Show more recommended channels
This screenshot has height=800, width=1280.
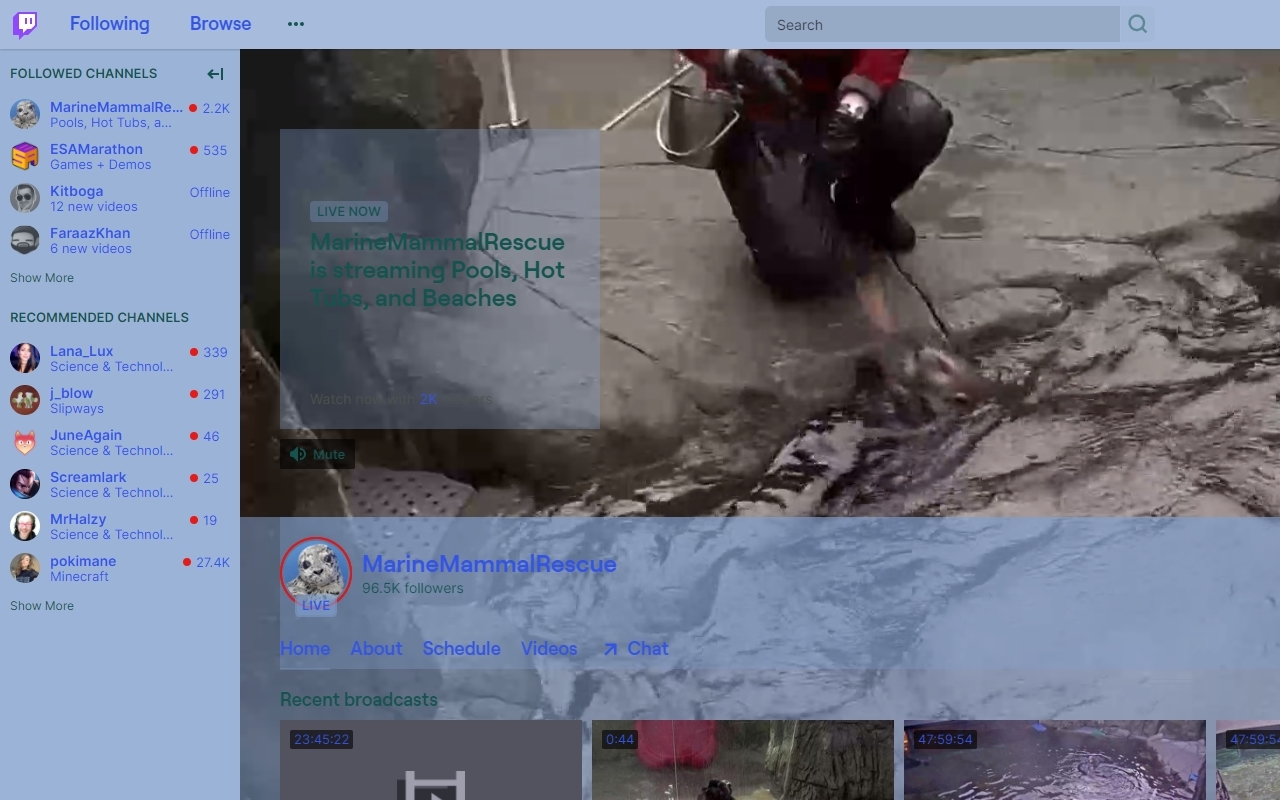pos(42,606)
